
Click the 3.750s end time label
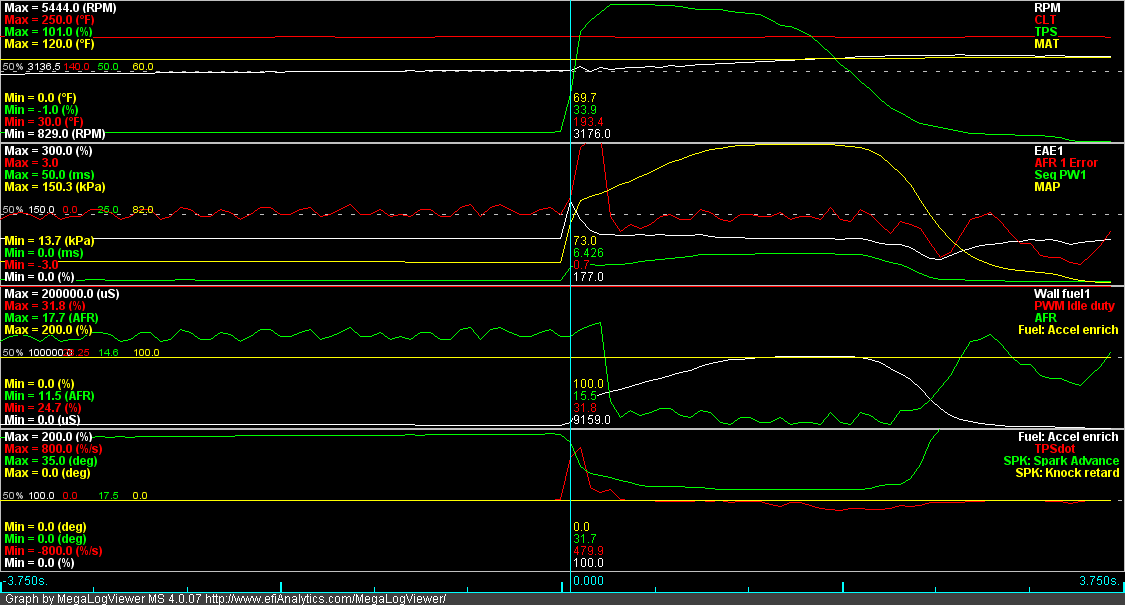tap(1098, 580)
